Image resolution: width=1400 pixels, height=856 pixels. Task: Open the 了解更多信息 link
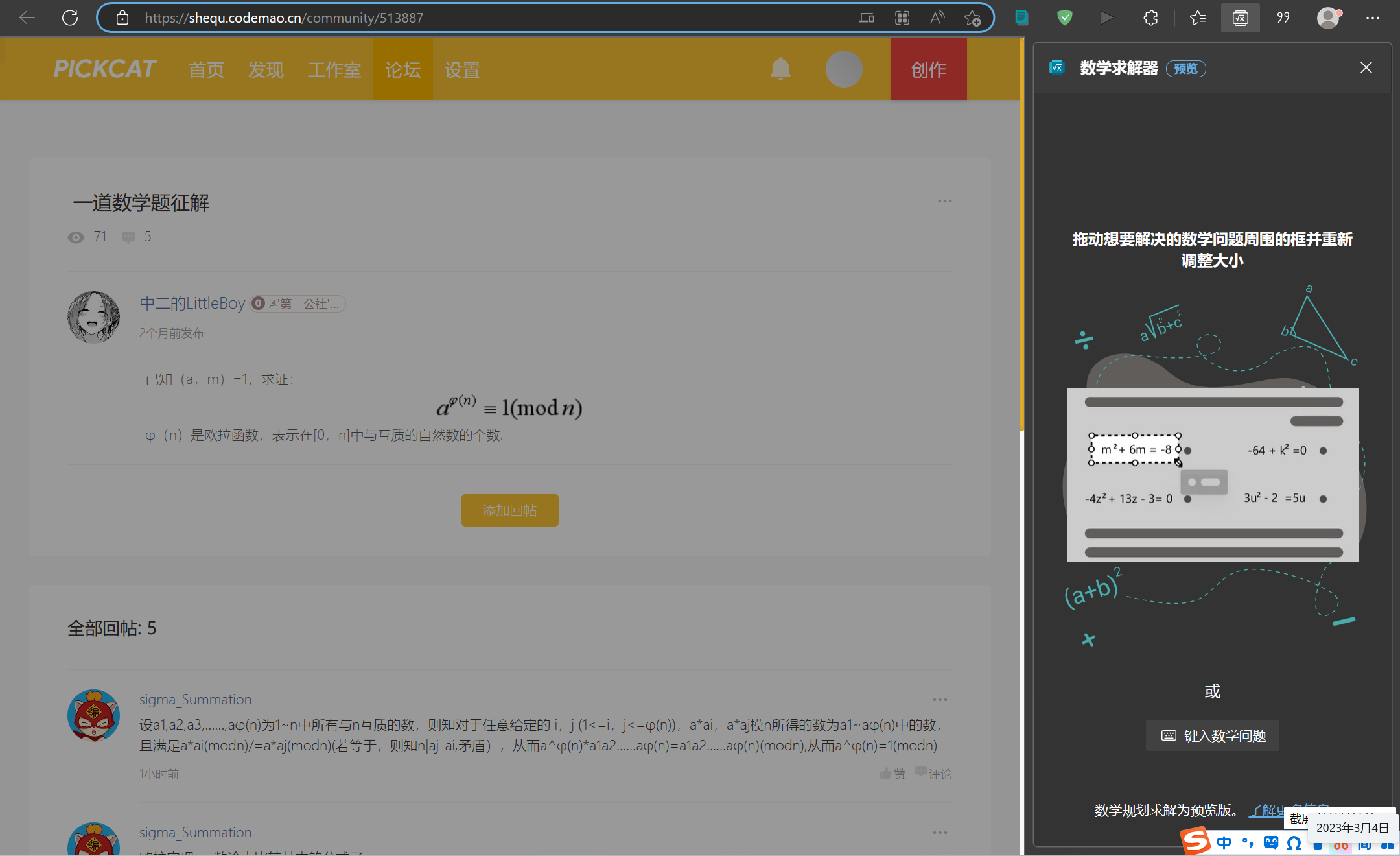coord(1289,811)
